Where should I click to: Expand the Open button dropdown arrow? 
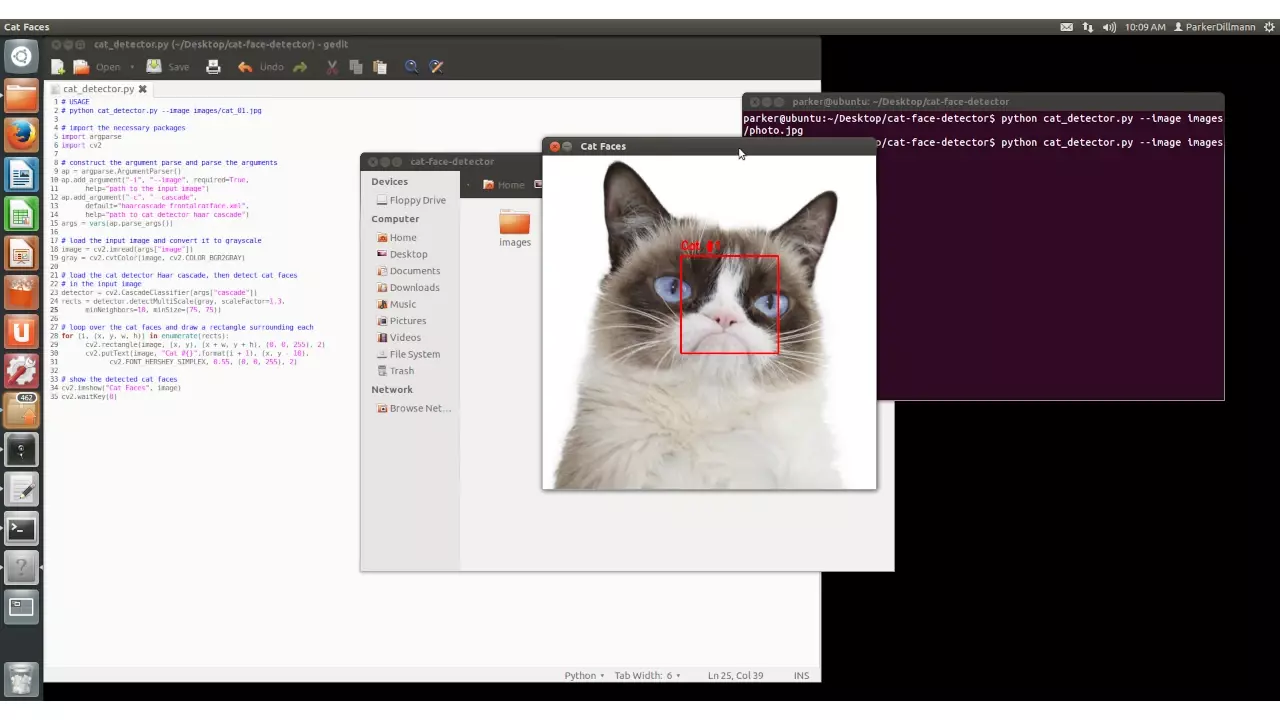[x=131, y=66]
